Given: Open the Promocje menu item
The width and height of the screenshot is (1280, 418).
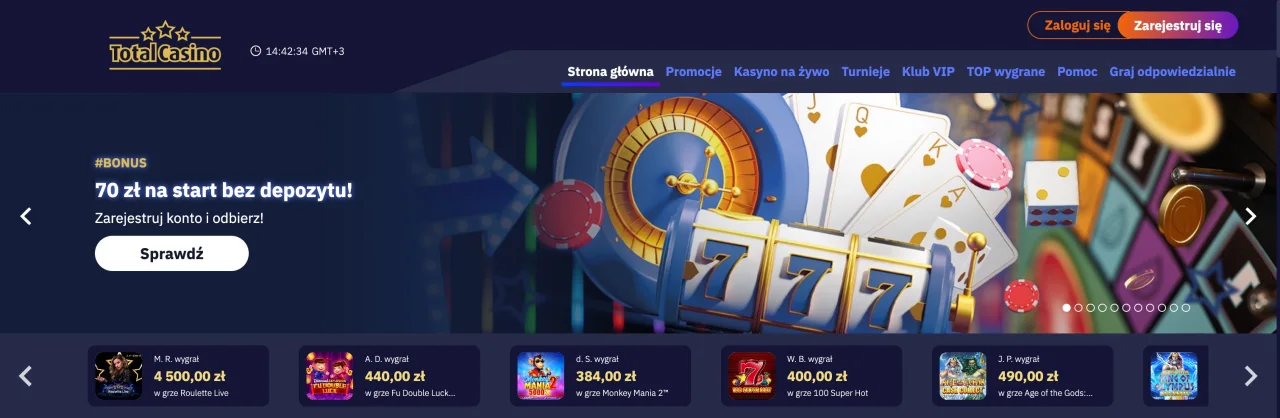Looking at the screenshot, I should (x=694, y=72).
